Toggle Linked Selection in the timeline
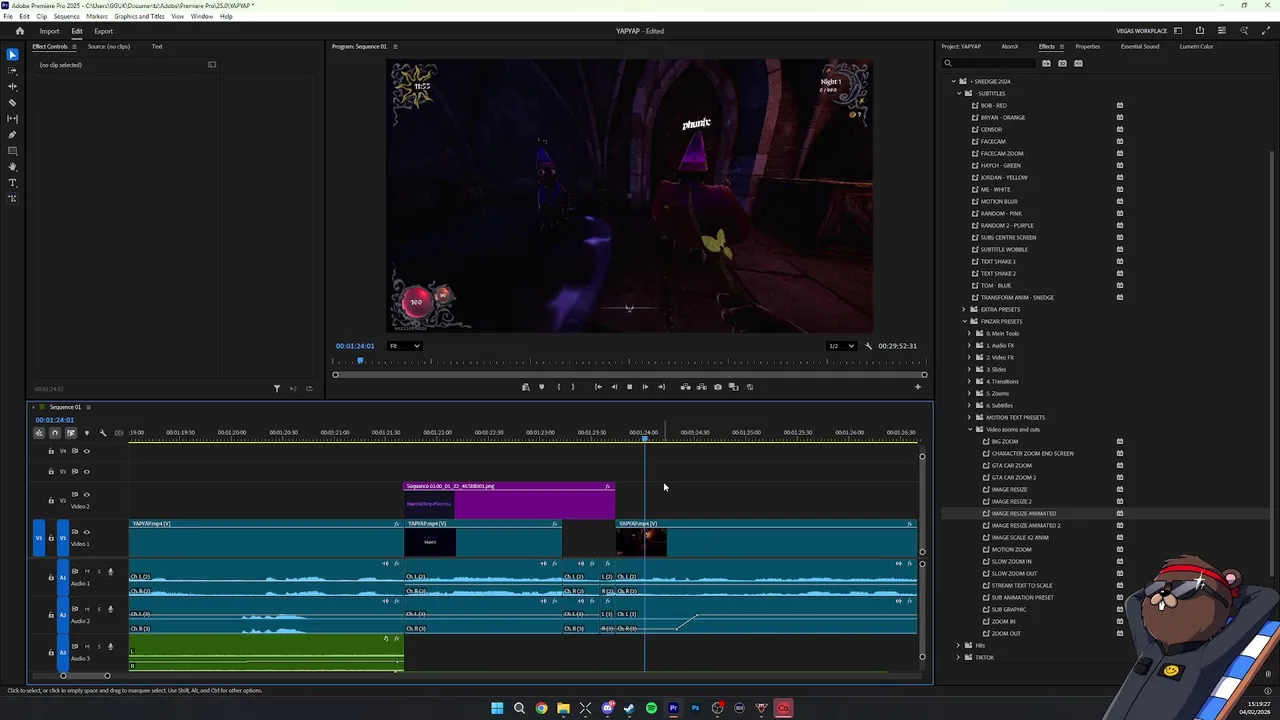The image size is (1280, 720). point(70,433)
